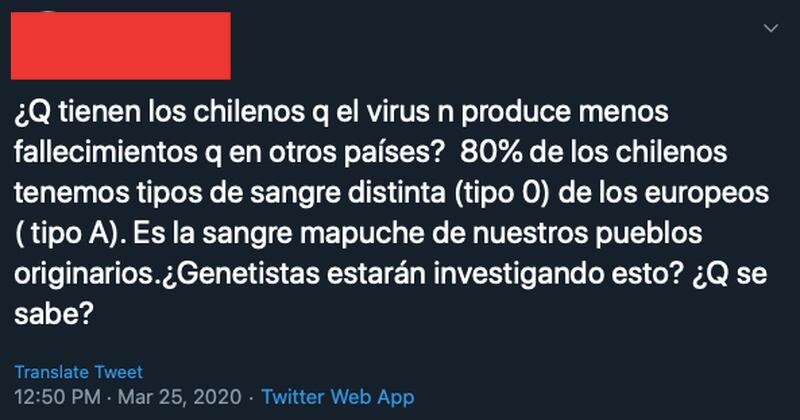Click the word '¿Genetistas' in the tweet

pyautogui.click(x=239, y=274)
